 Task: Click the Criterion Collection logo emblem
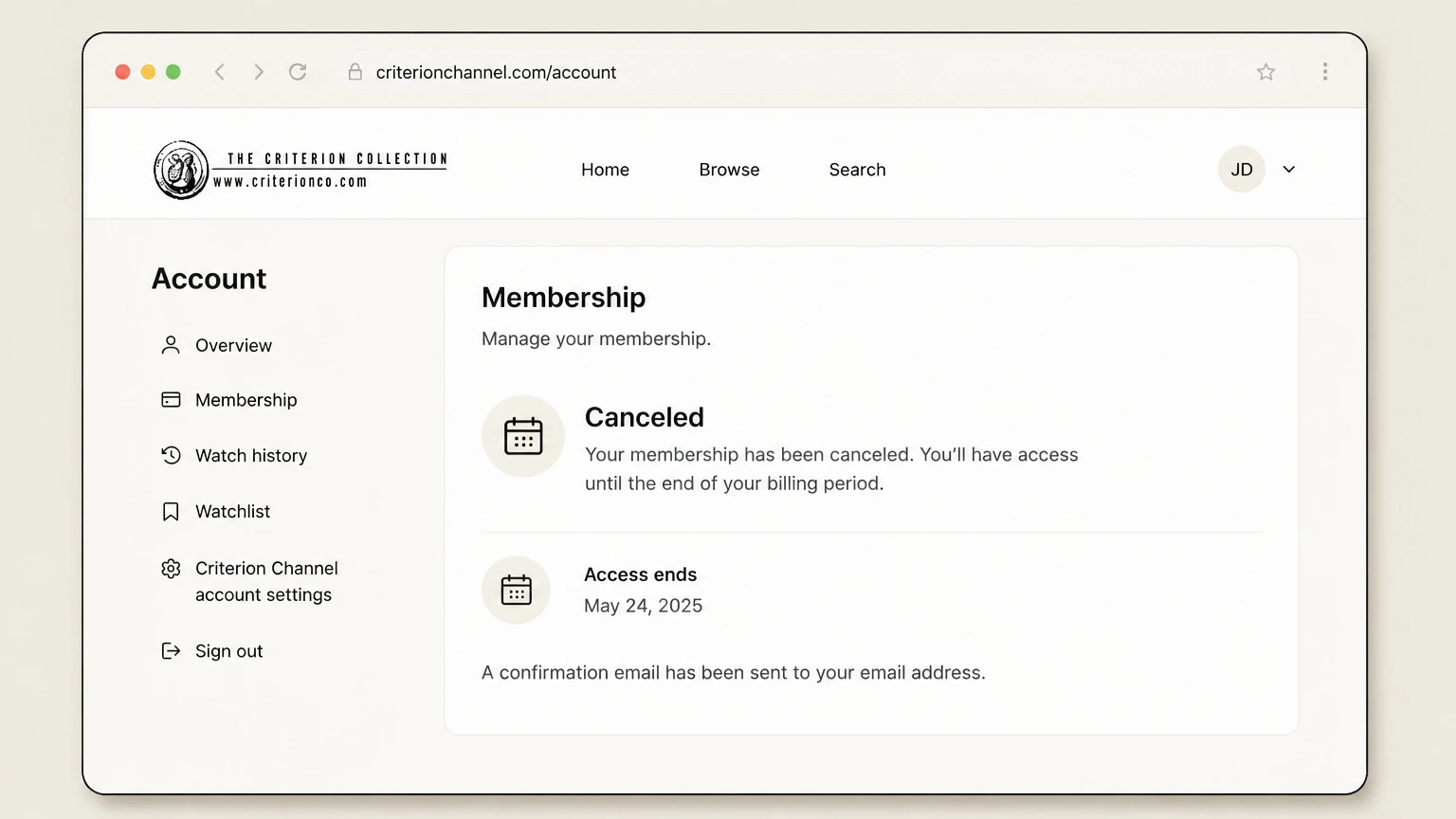click(x=181, y=170)
